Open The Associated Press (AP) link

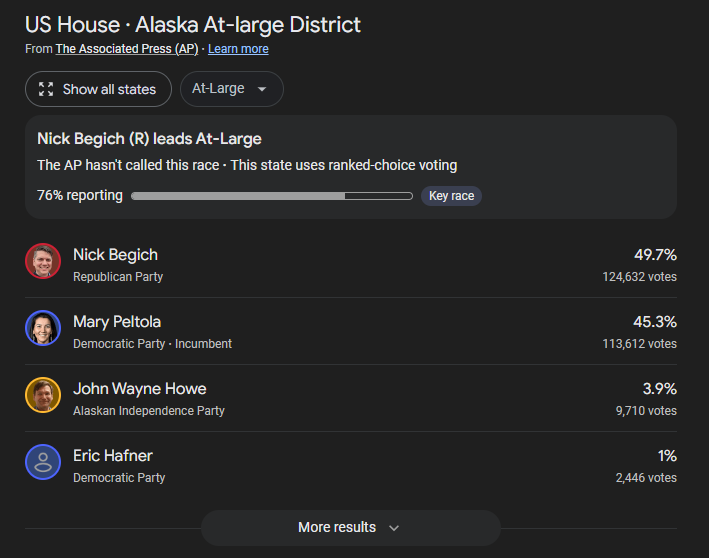pyautogui.click(x=127, y=49)
